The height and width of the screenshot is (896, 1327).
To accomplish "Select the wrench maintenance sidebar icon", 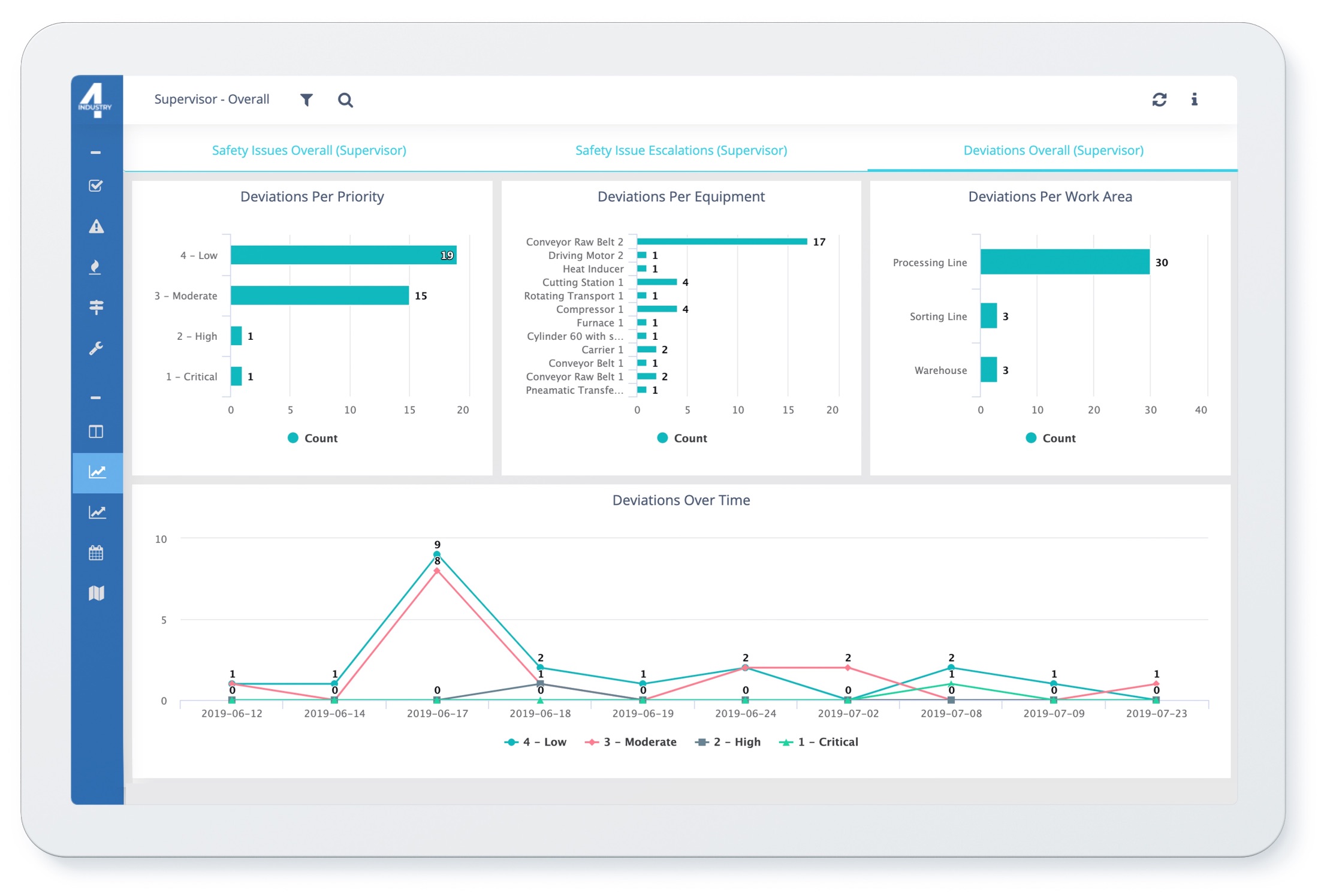I will pos(96,348).
